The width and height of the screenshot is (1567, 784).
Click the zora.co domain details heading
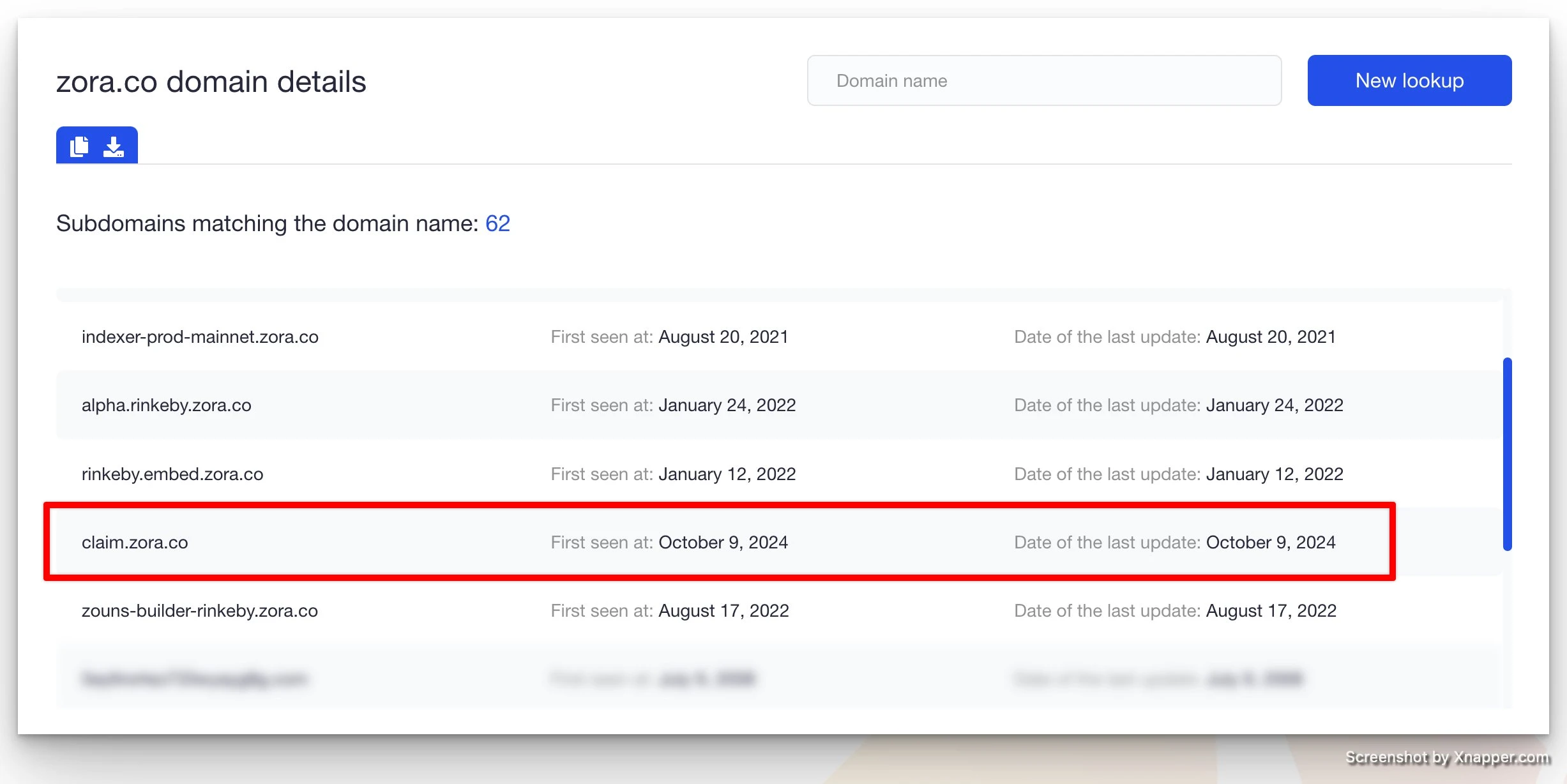click(211, 82)
